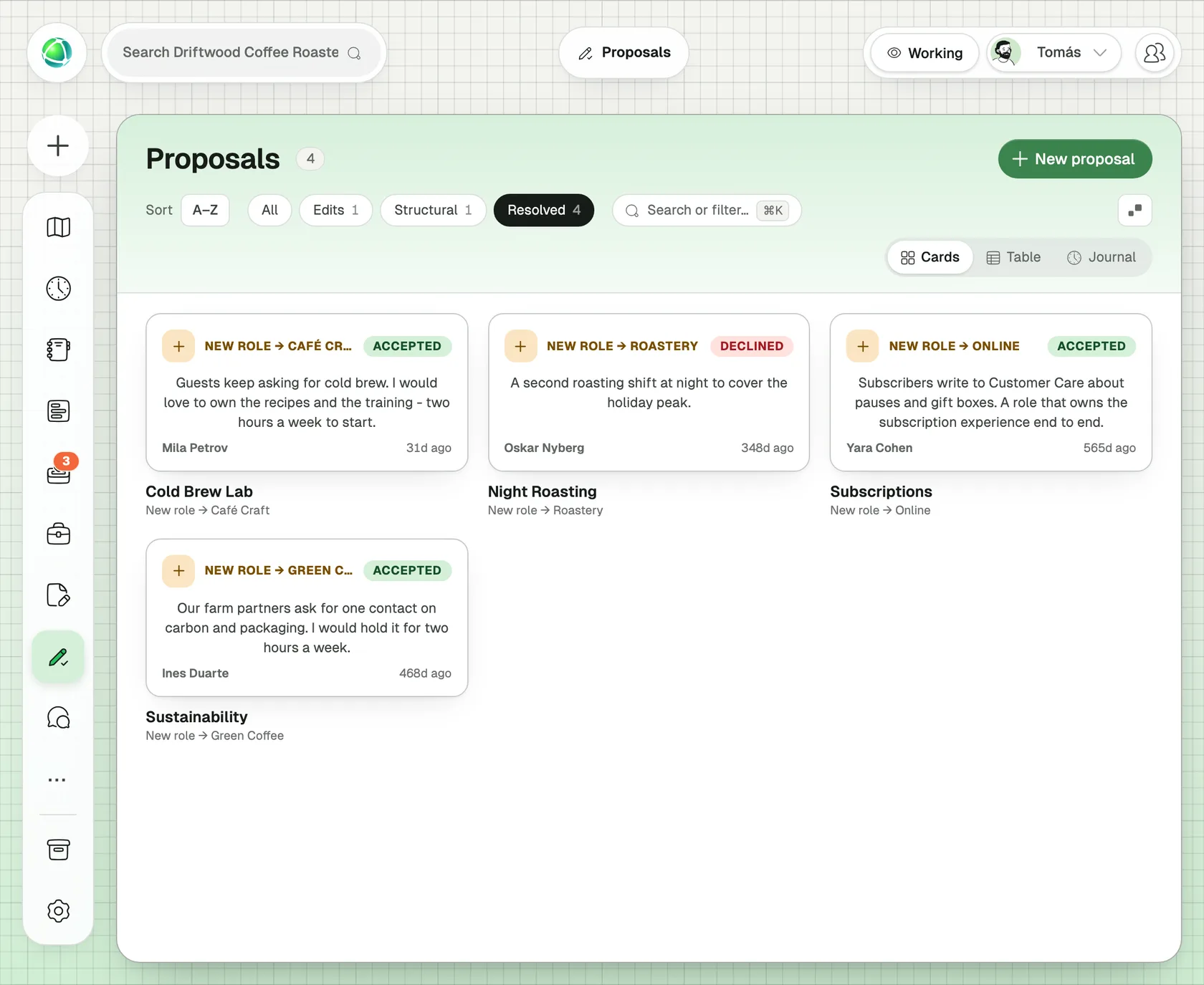Viewport: 1204px width, 985px height.
Task: Open the chat bubbles icon in sidebar
Action: pyautogui.click(x=58, y=717)
